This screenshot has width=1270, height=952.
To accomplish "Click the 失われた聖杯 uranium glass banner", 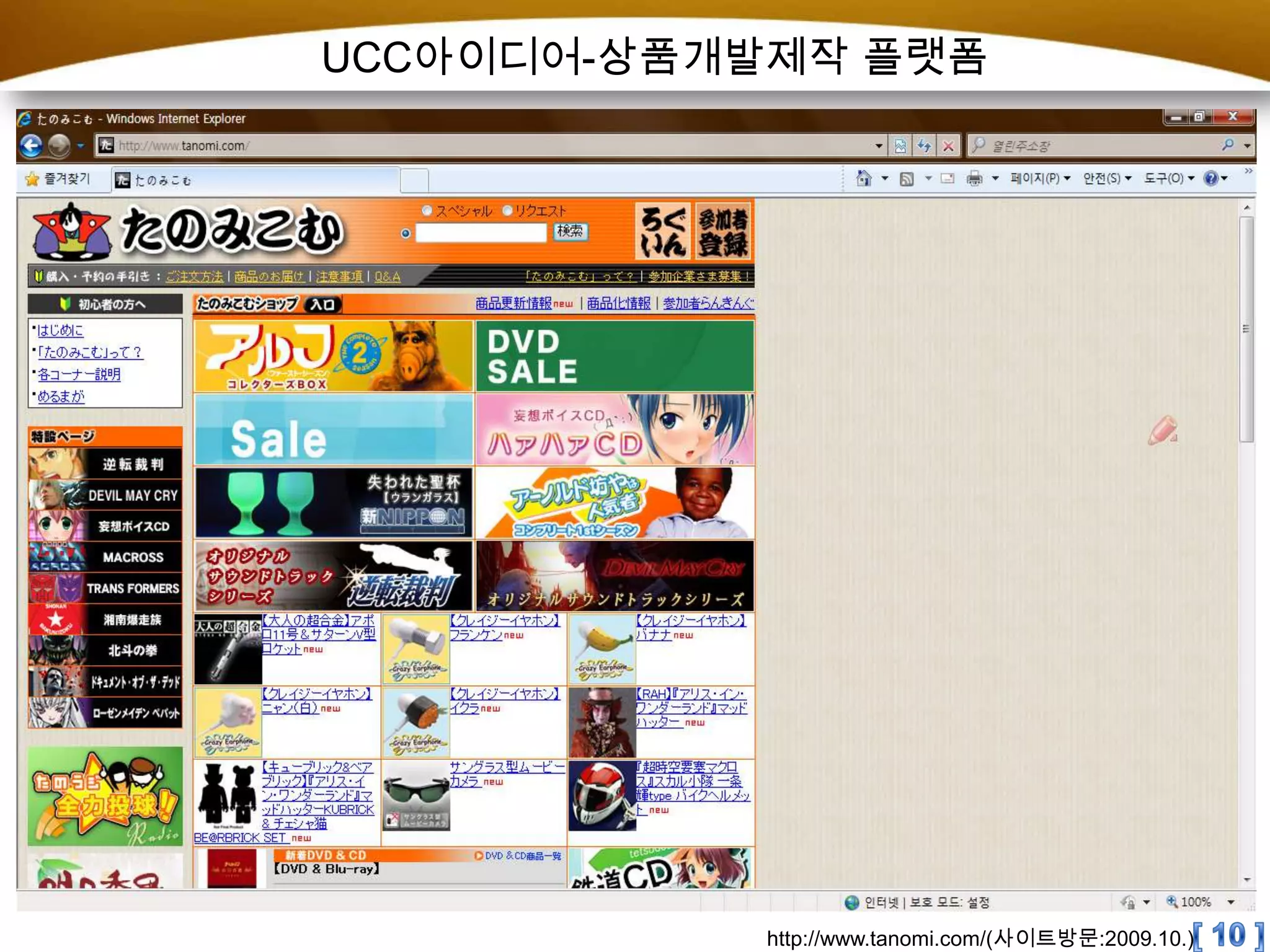I will pos(334,503).
